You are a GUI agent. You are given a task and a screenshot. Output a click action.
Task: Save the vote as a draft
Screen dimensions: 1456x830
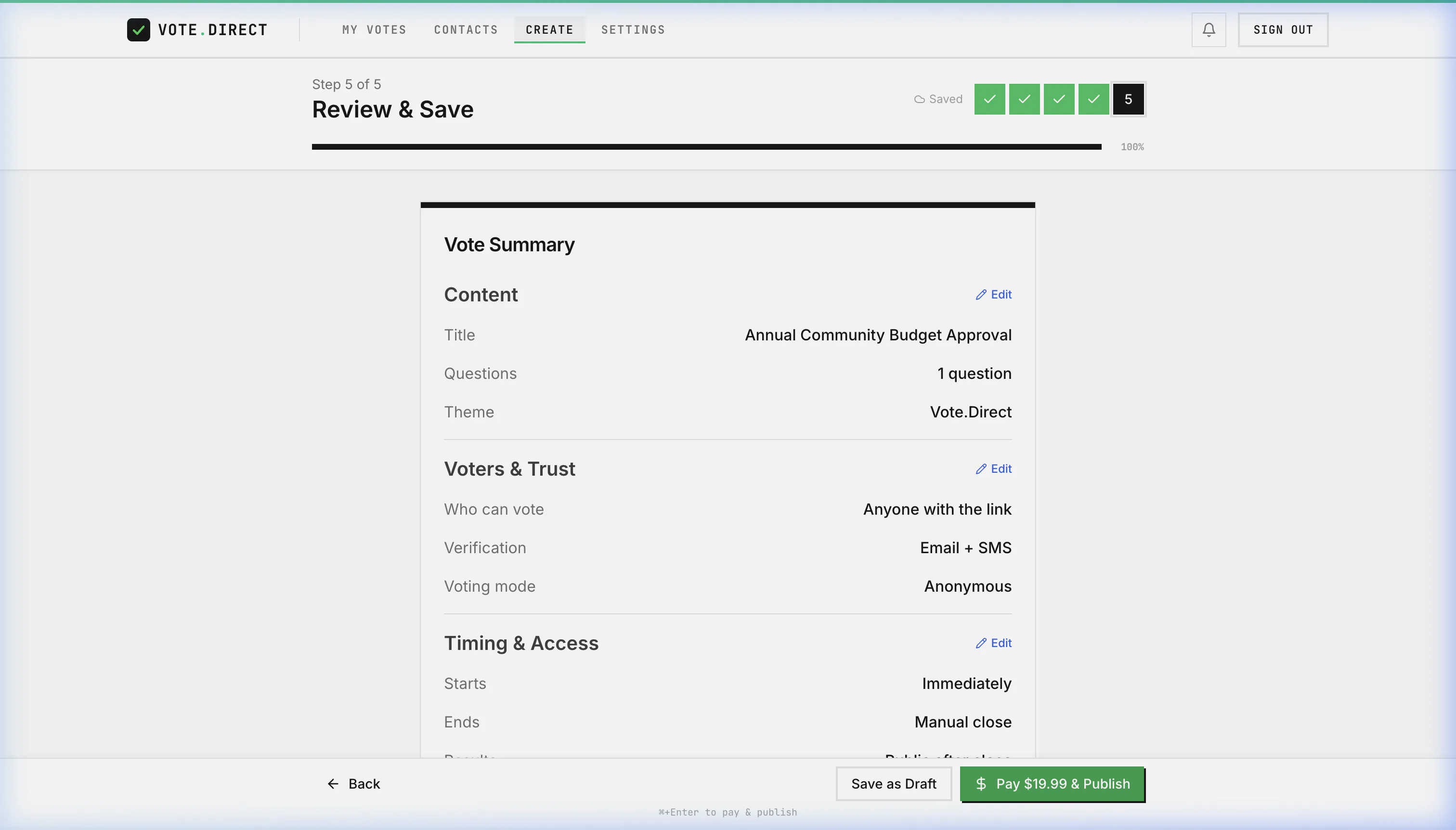[893, 784]
